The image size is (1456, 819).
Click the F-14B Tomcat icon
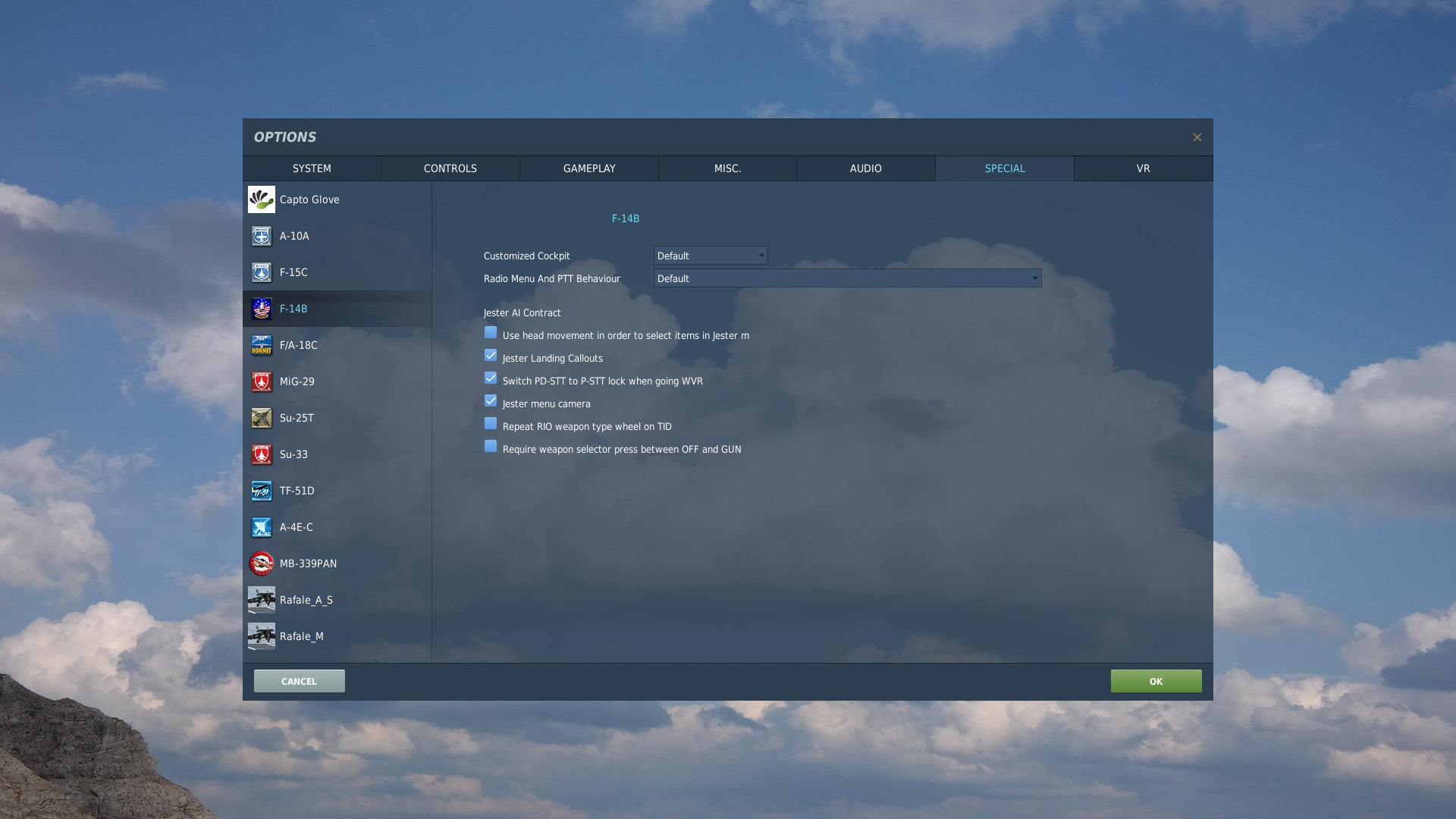click(x=261, y=309)
